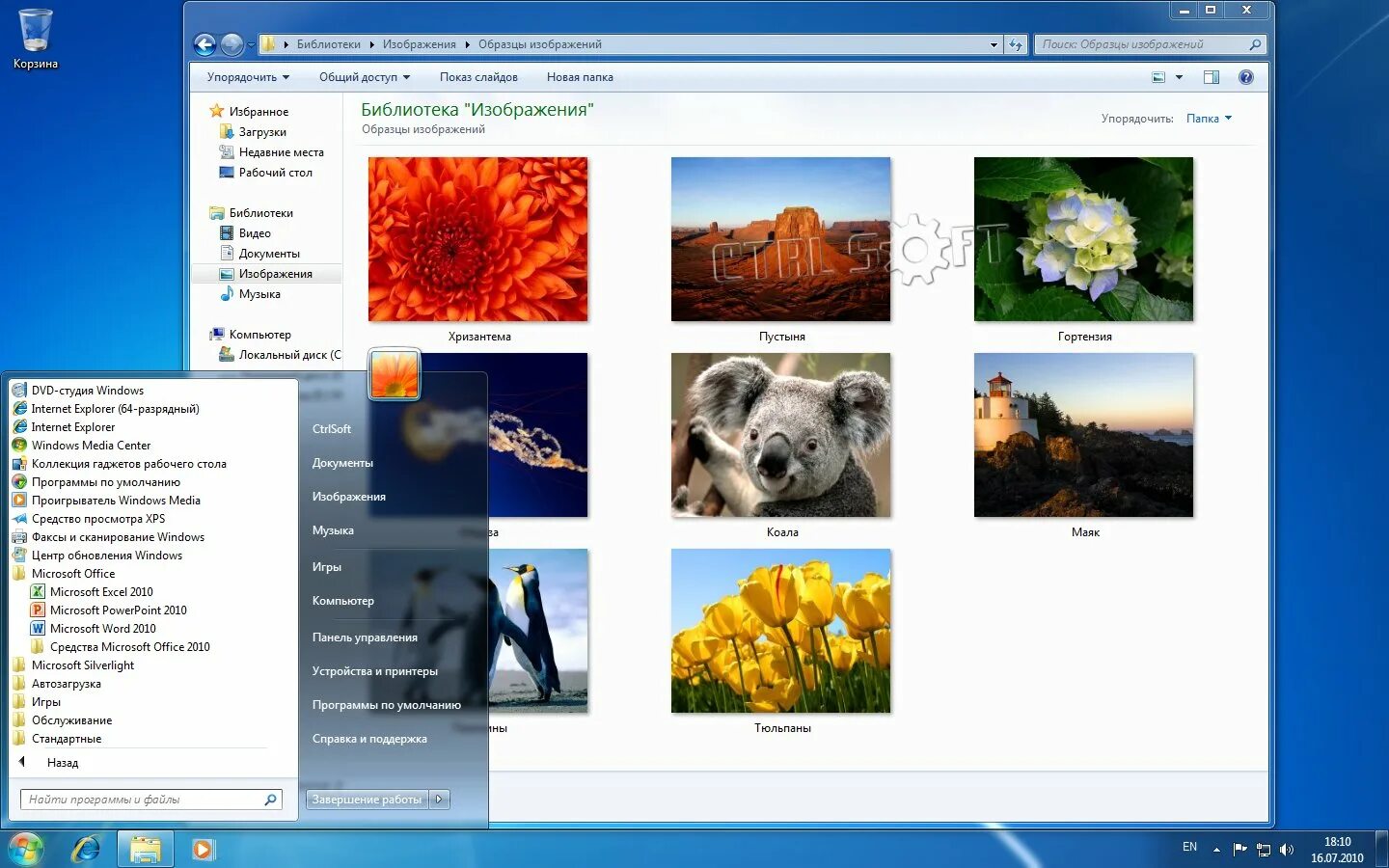Click the Explorer Forward navigation arrow
The width and height of the screenshot is (1389, 868).
(231, 44)
